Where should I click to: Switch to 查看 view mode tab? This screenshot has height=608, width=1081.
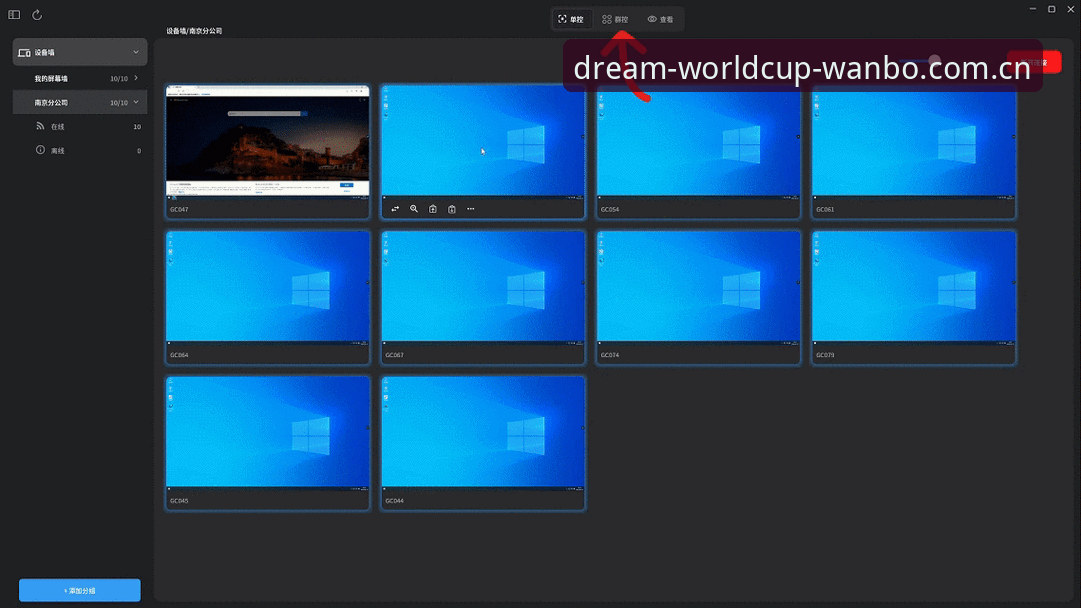point(660,19)
